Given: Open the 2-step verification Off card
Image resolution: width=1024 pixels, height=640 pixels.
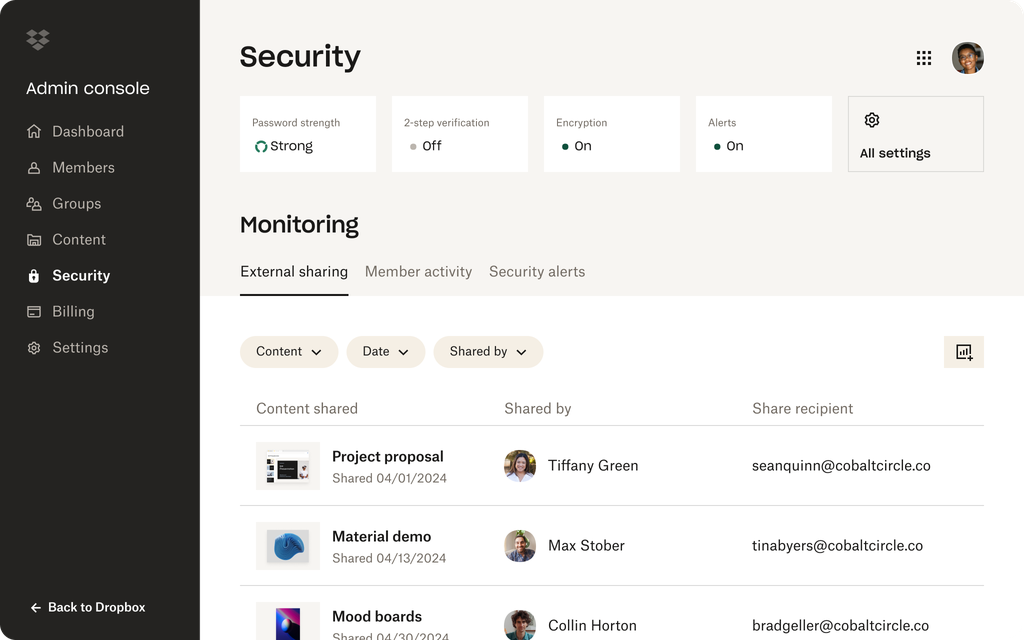Looking at the screenshot, I should [x=459, y=134].
